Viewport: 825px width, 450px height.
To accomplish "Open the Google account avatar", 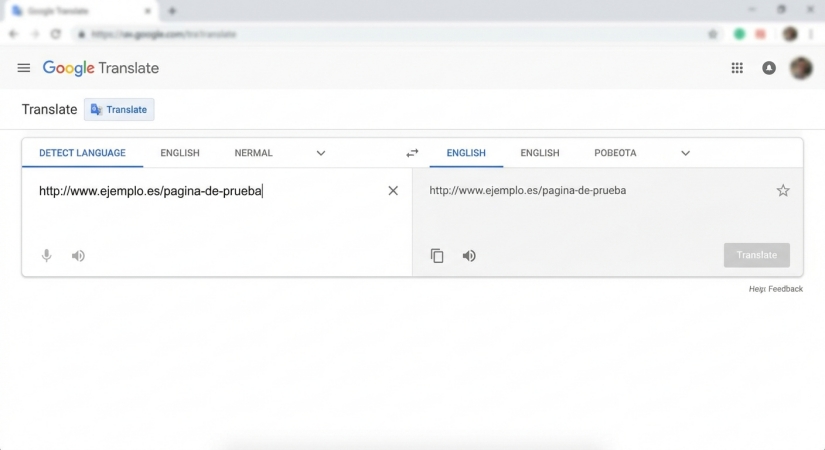I will [801, 68].
